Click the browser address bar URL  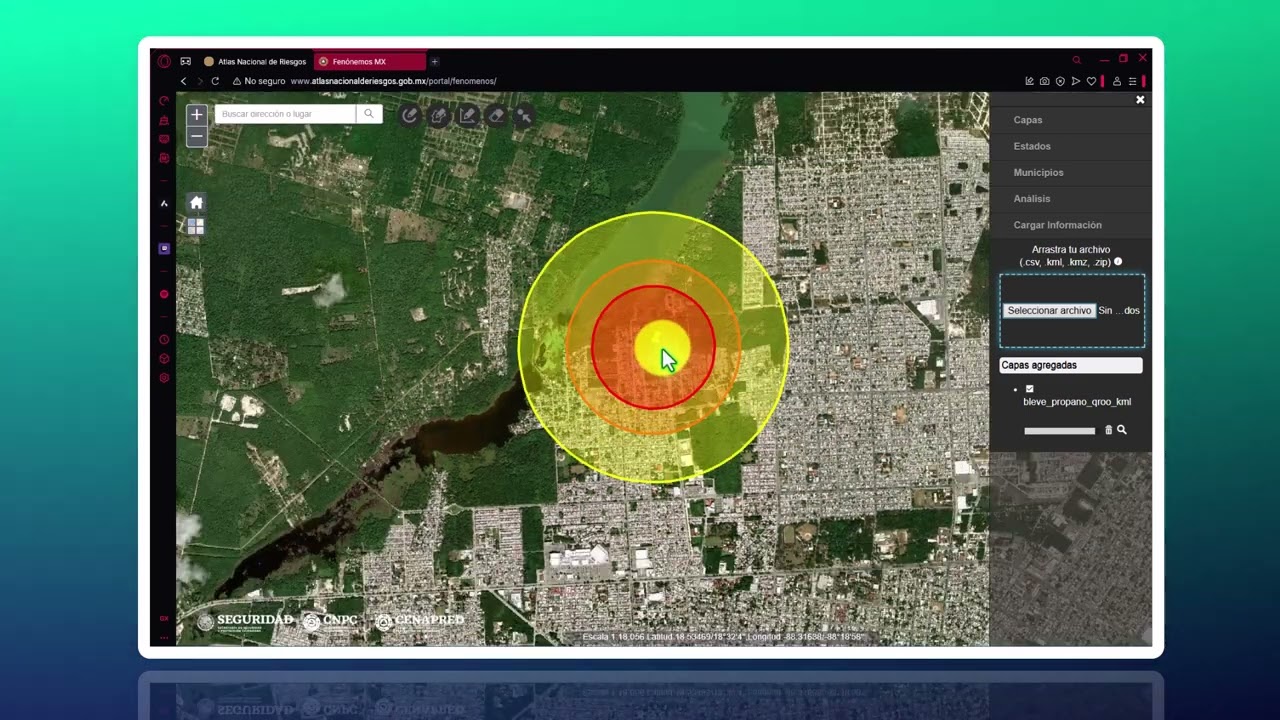pos(393,81)
